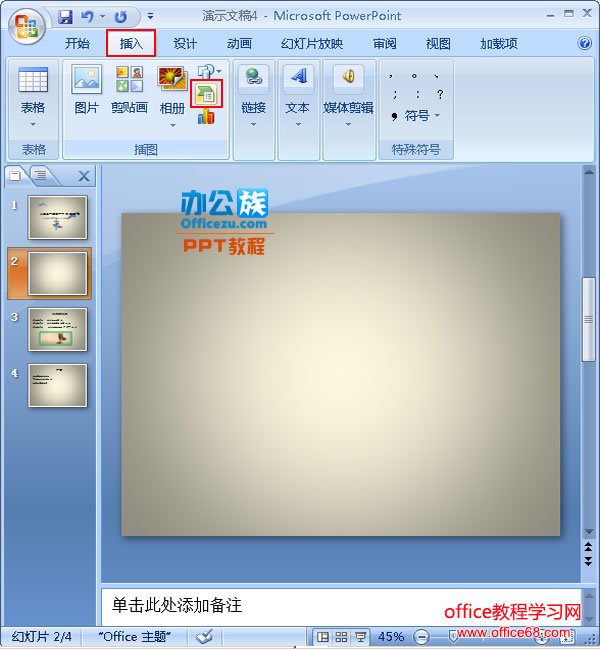Click the 链接 hyperlink globe icon
Screen dimensions: 600x649
254,77
